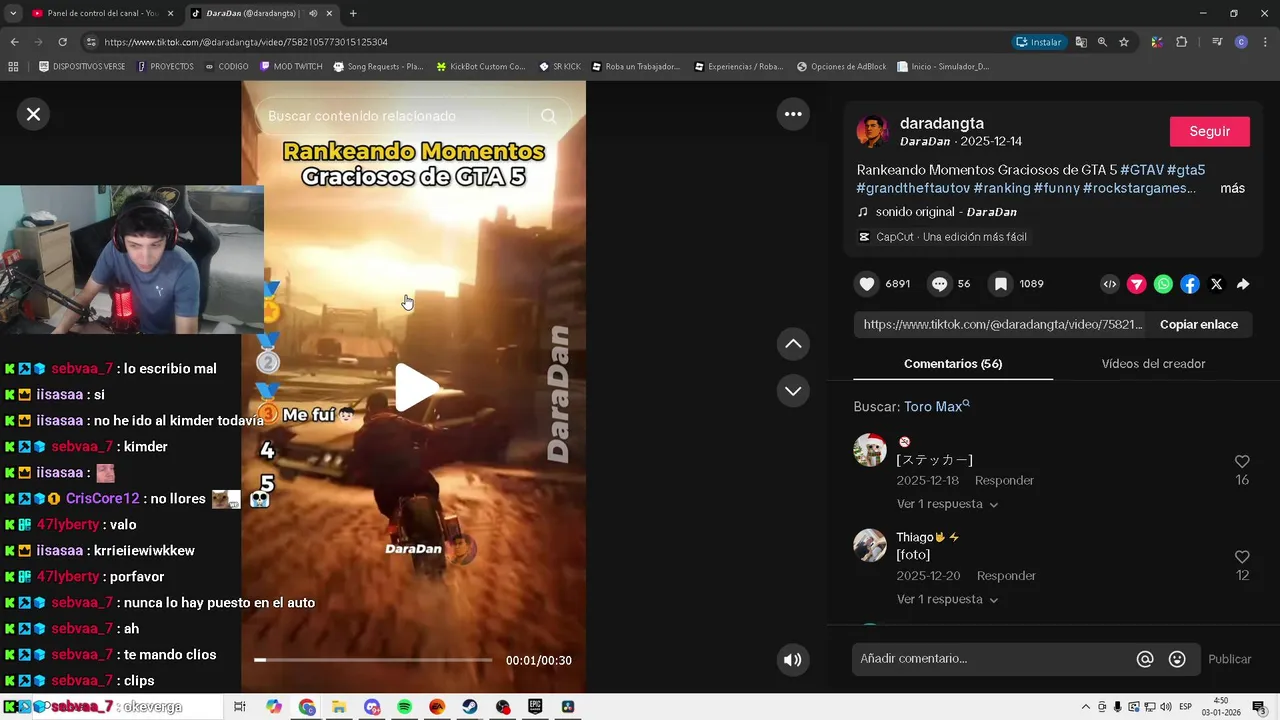This screenshot has width=1280, height=720.
Task: Close the TikTok video viewer
Action: (x=33, y=114)
